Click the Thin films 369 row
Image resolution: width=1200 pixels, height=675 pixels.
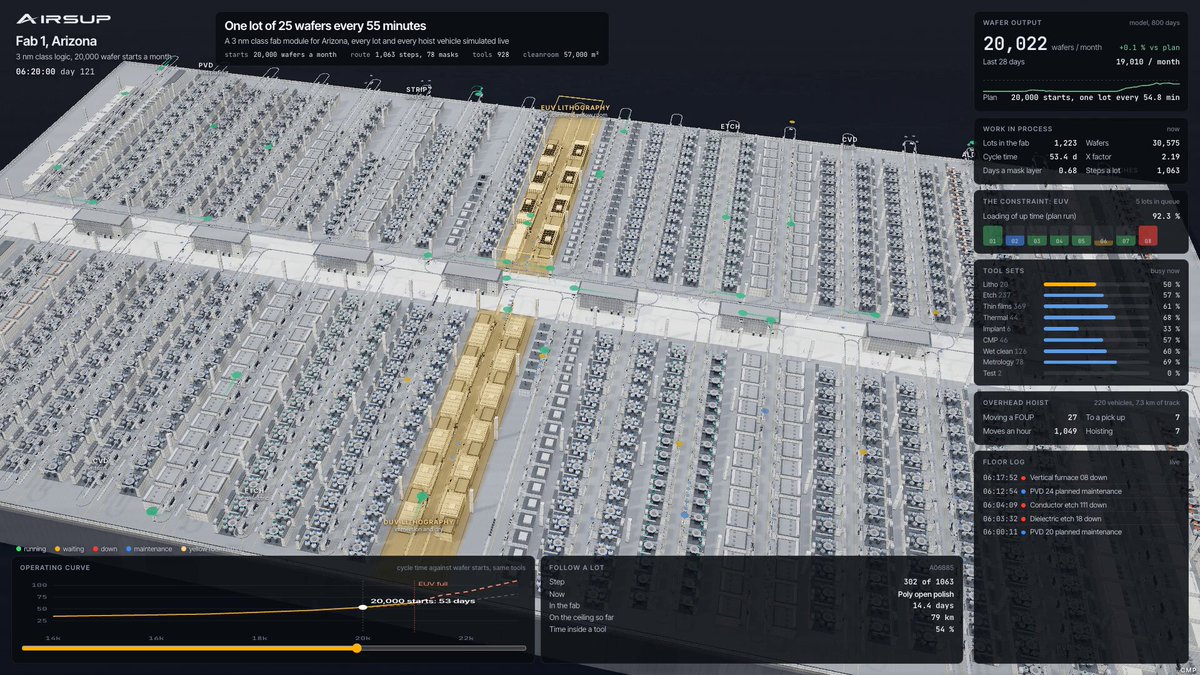[1081, 307]
